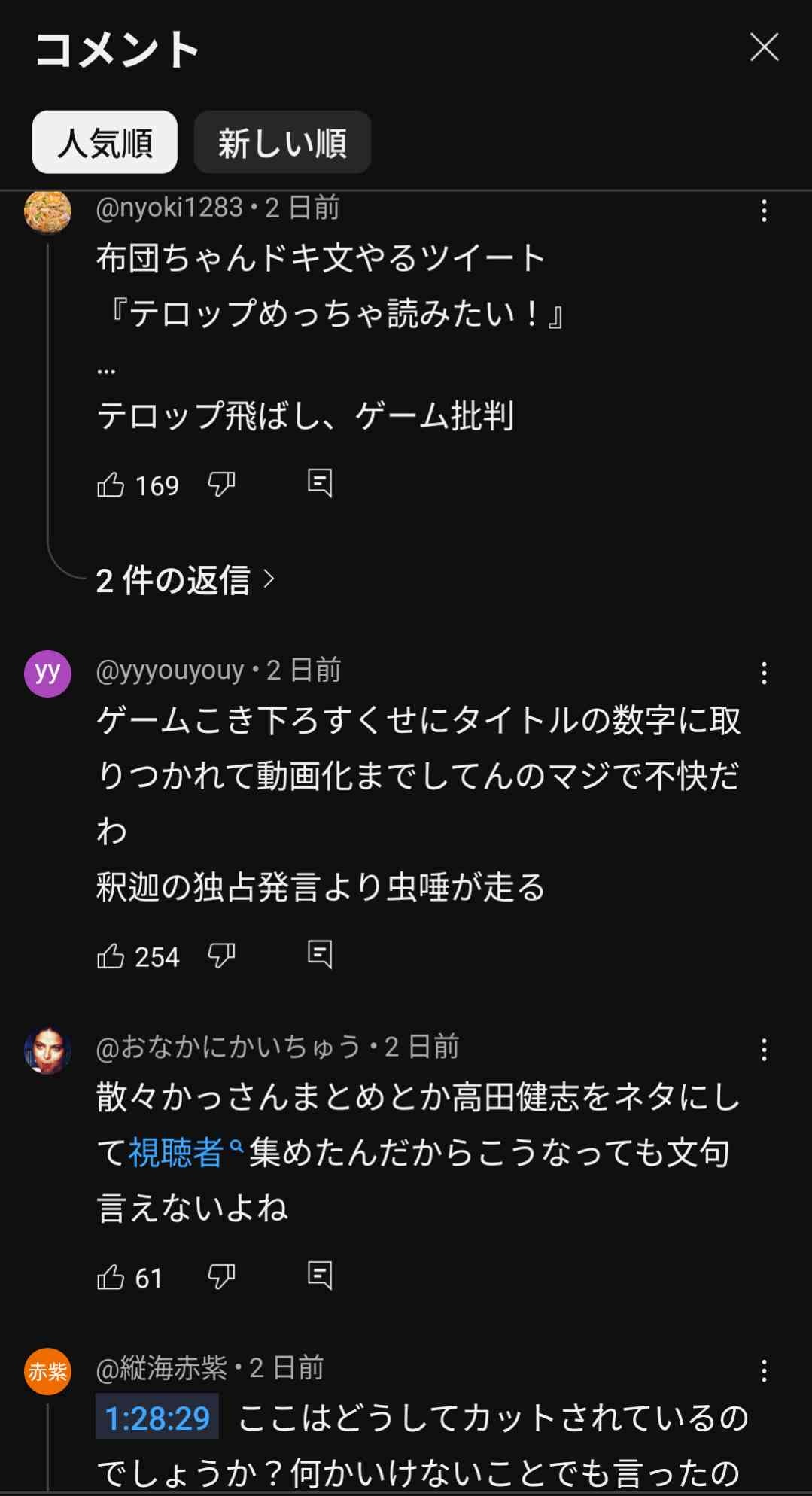This screenshot has height=1496, width=812.
Task: Dislike the @yyyouyouy comment
Action: coord(221,956)
